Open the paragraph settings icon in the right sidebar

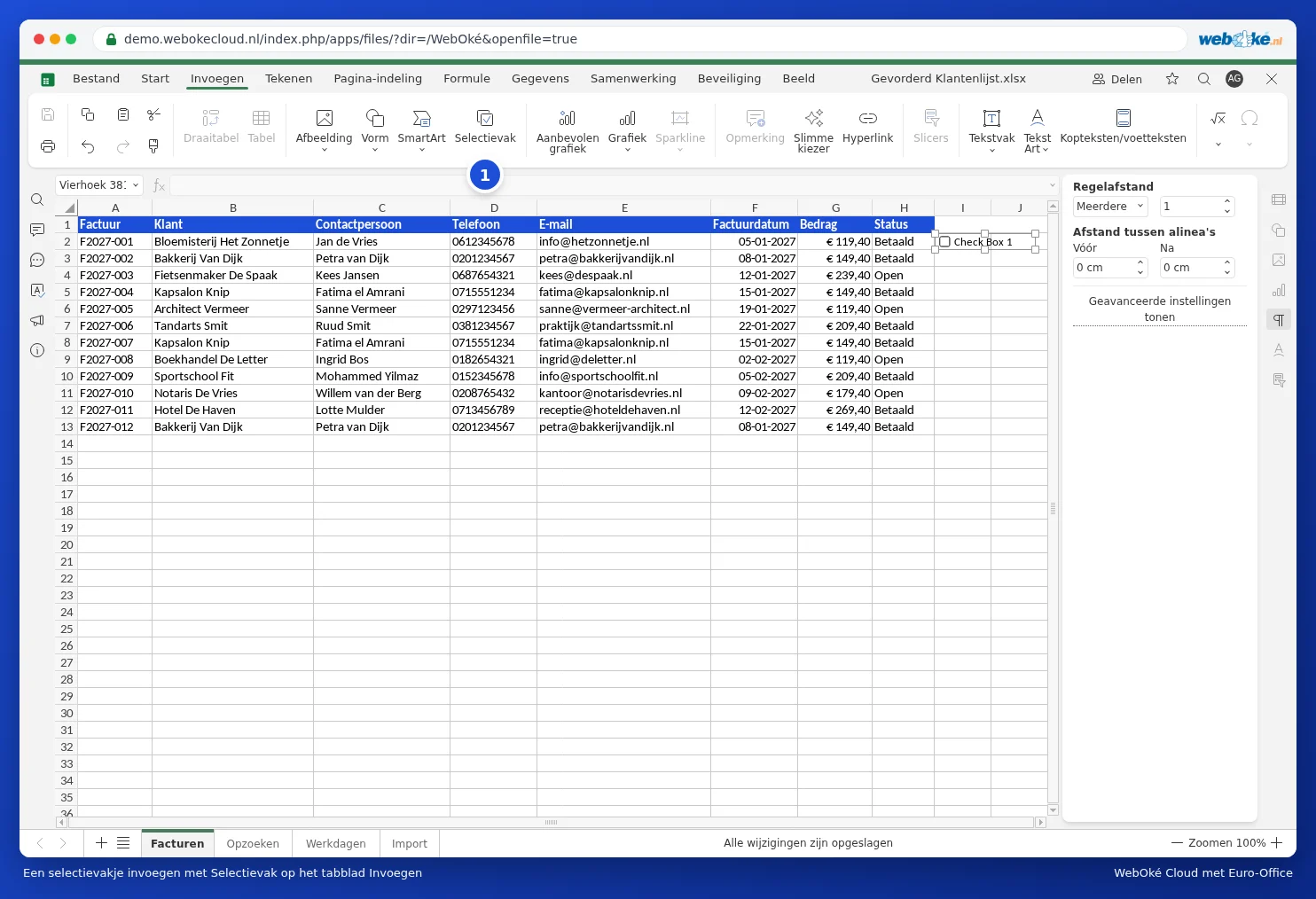click(1279, 320)
